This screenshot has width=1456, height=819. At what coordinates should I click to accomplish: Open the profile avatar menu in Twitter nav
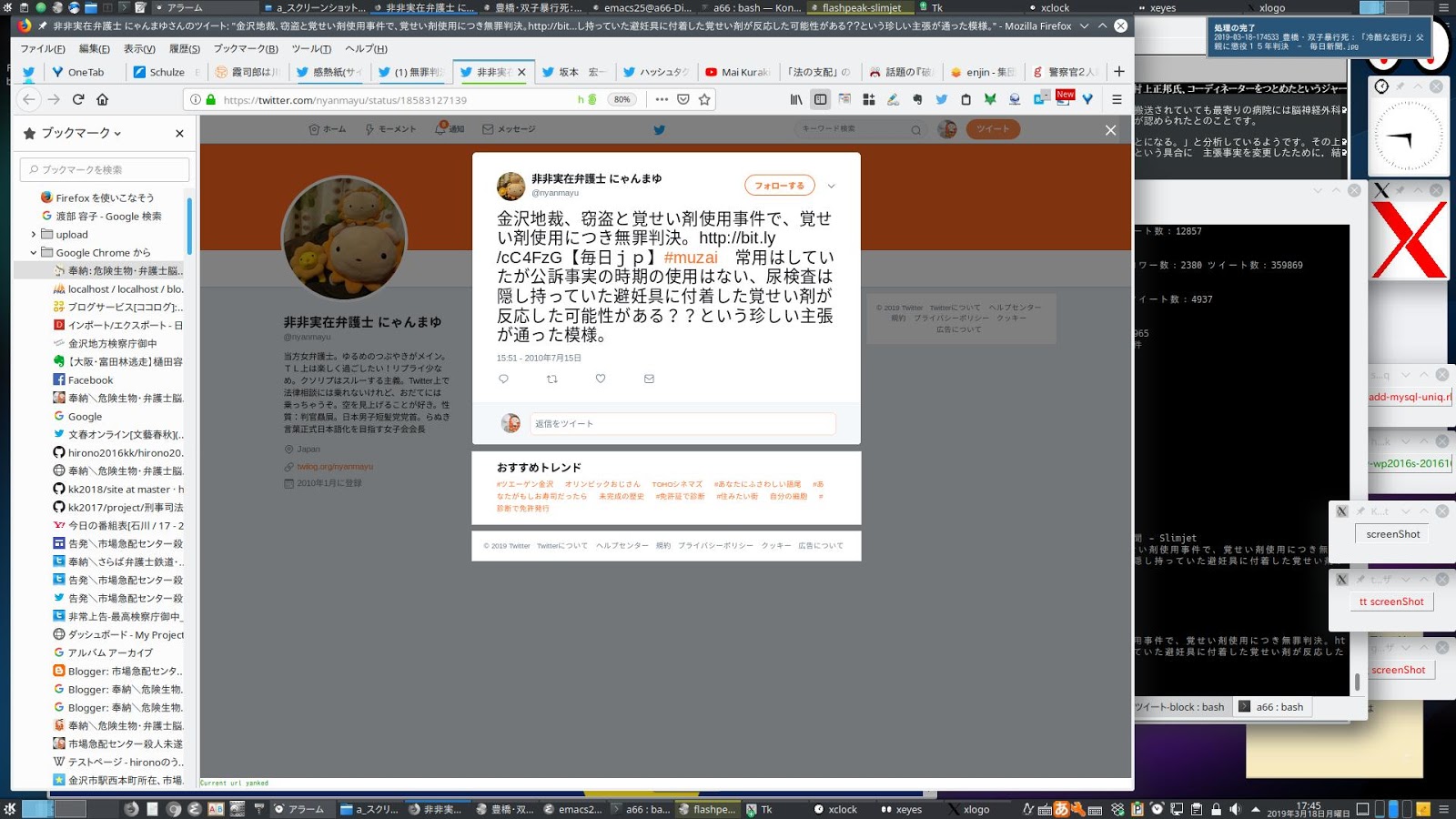947,129
